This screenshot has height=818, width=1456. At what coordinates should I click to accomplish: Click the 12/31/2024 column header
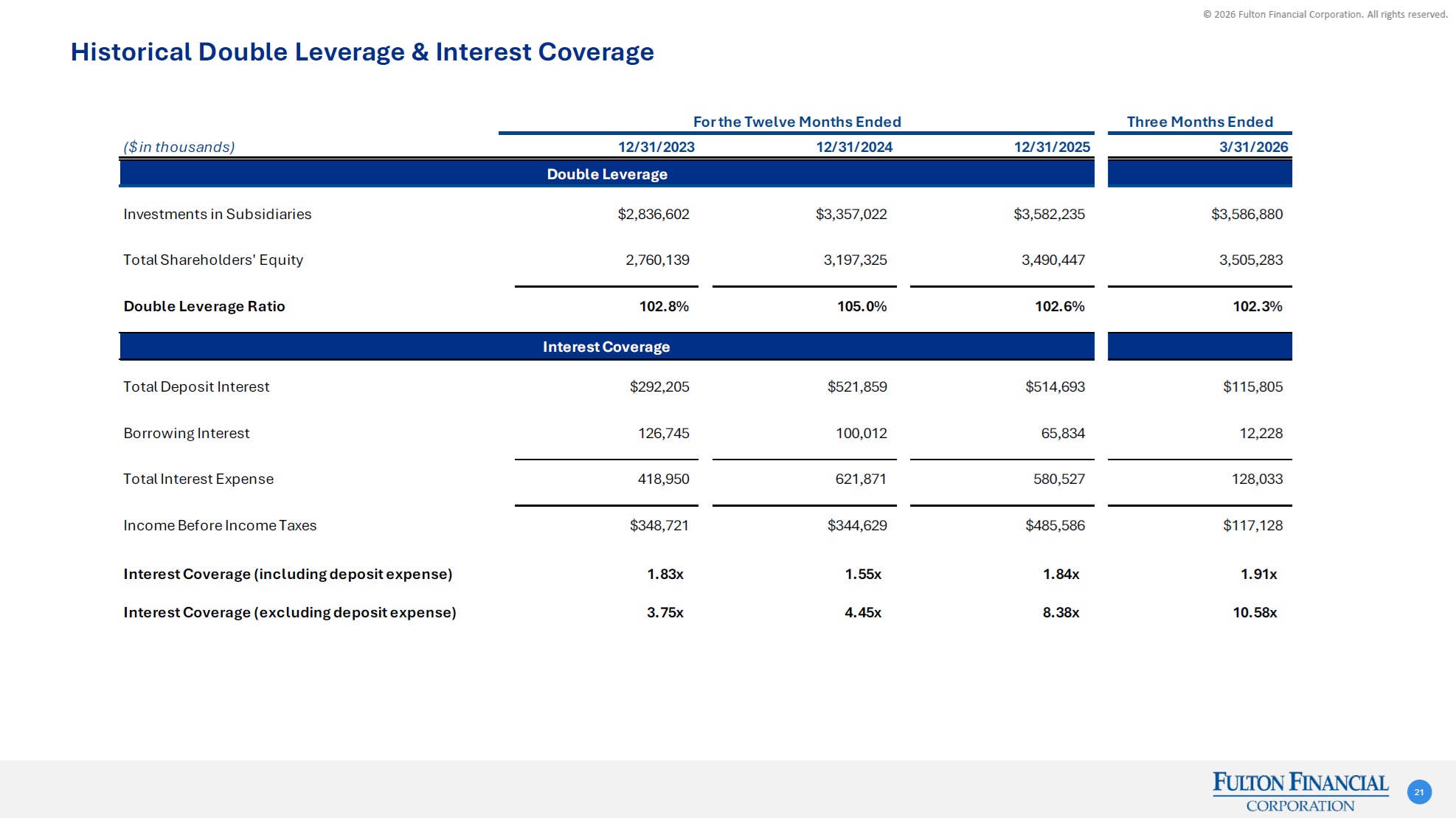coord(853,147)
